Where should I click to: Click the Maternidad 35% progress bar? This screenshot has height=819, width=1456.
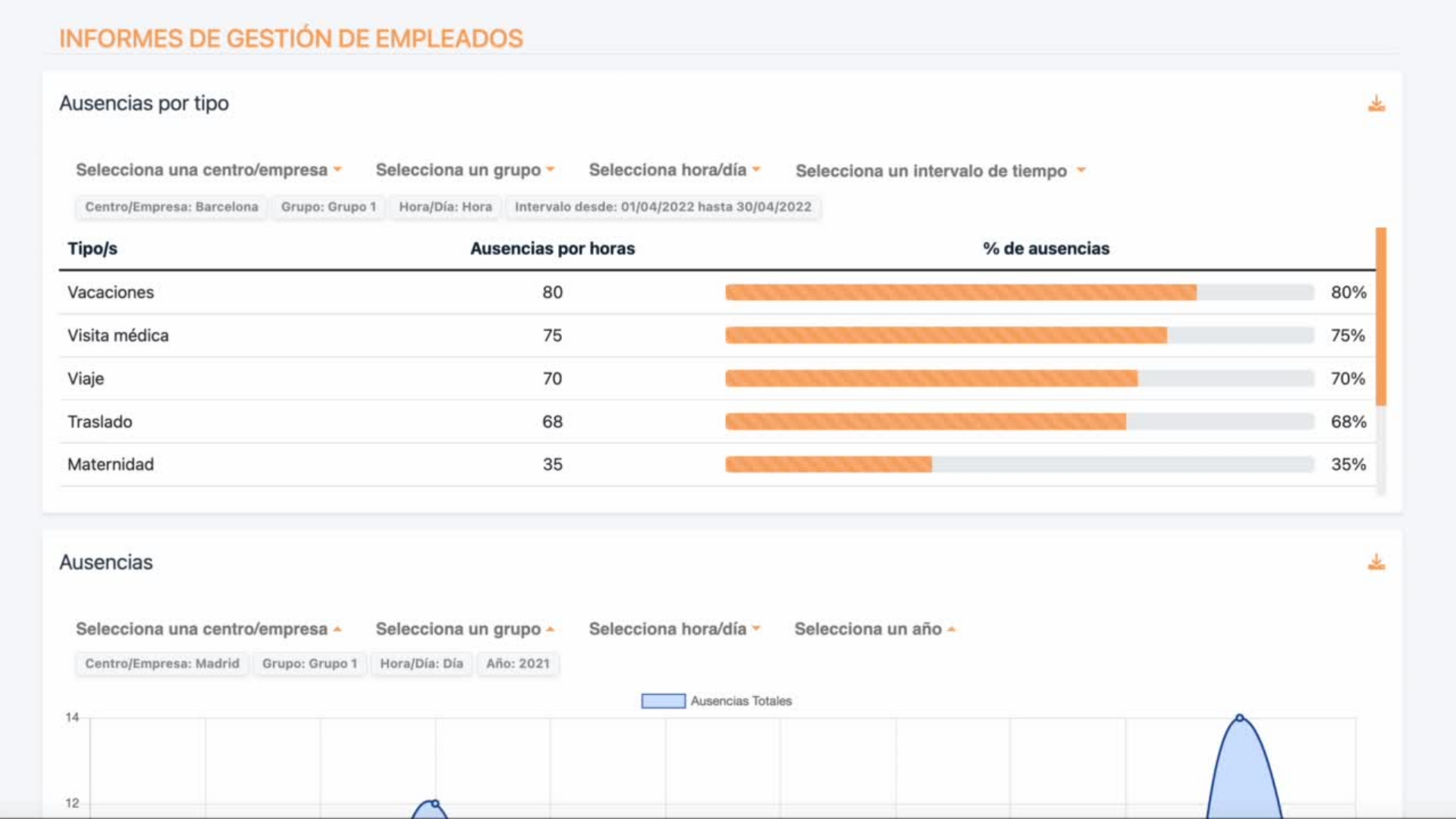click(1019, 464)
